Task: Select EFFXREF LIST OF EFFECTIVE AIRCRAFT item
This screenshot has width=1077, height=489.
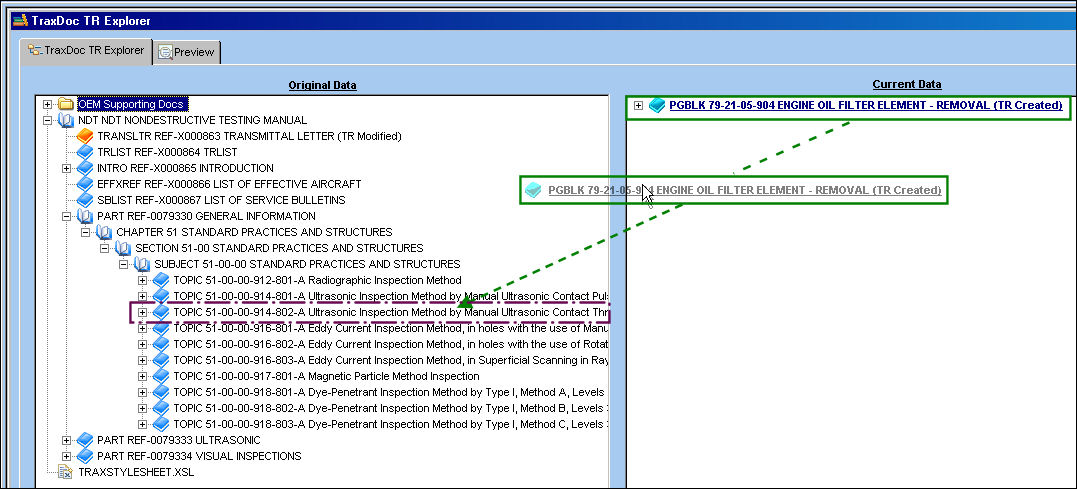Action: 229,184
